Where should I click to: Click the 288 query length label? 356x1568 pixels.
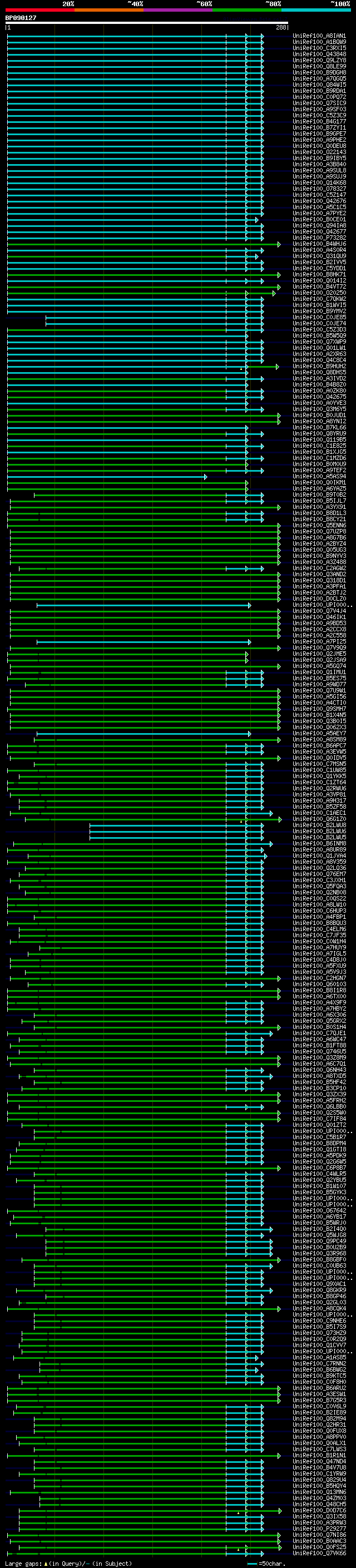click(281, 27)
